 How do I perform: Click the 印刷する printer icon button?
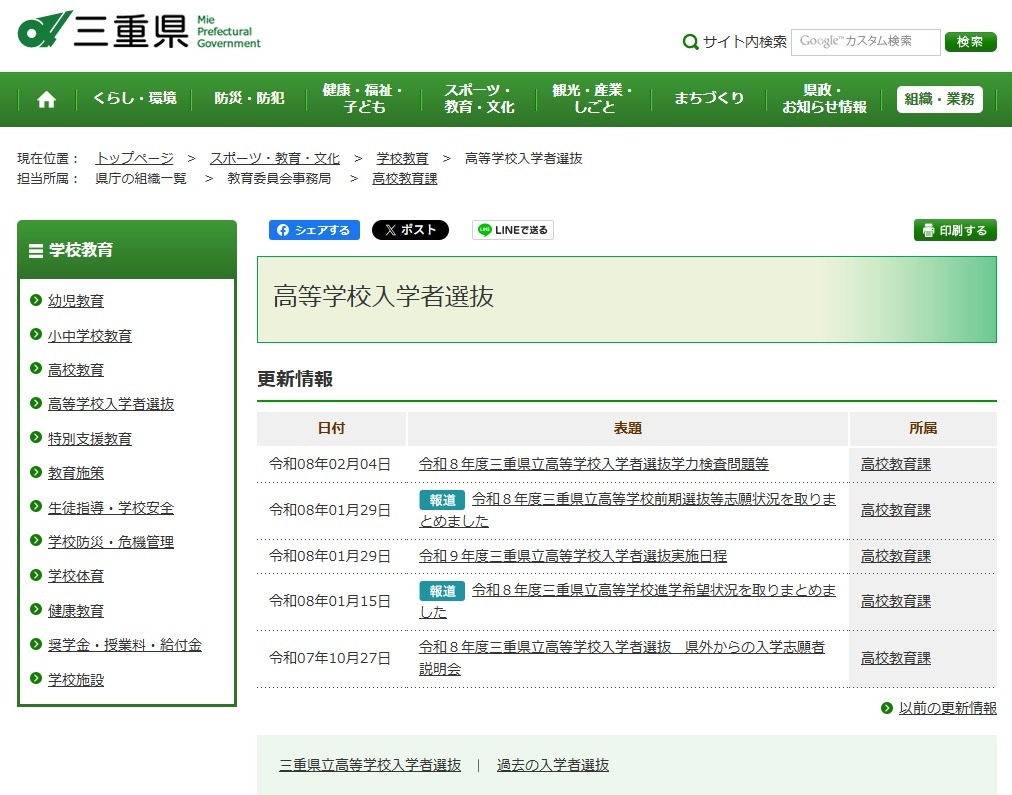(954, 229)
